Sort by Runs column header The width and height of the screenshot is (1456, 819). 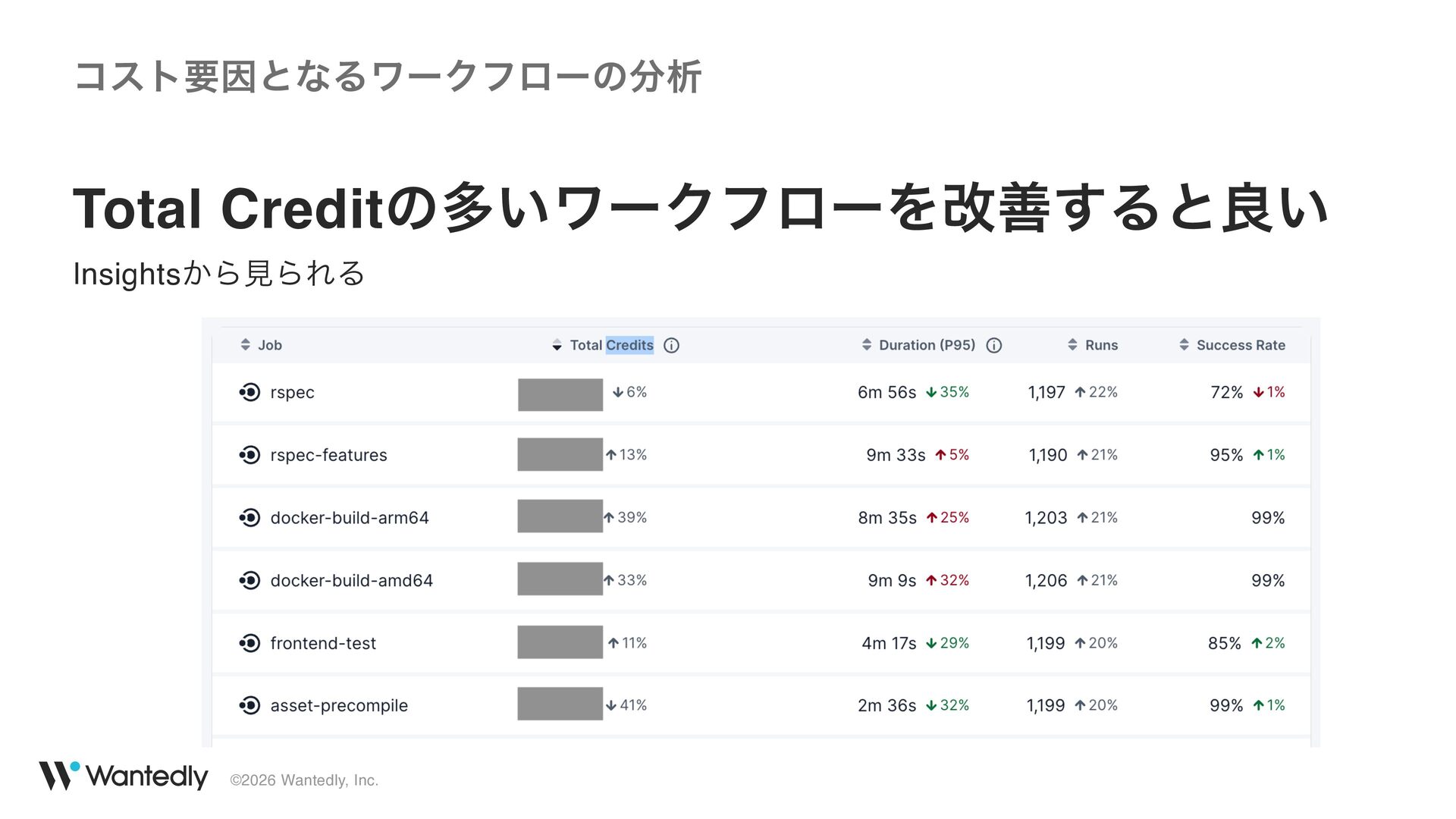click(1093, 345)
